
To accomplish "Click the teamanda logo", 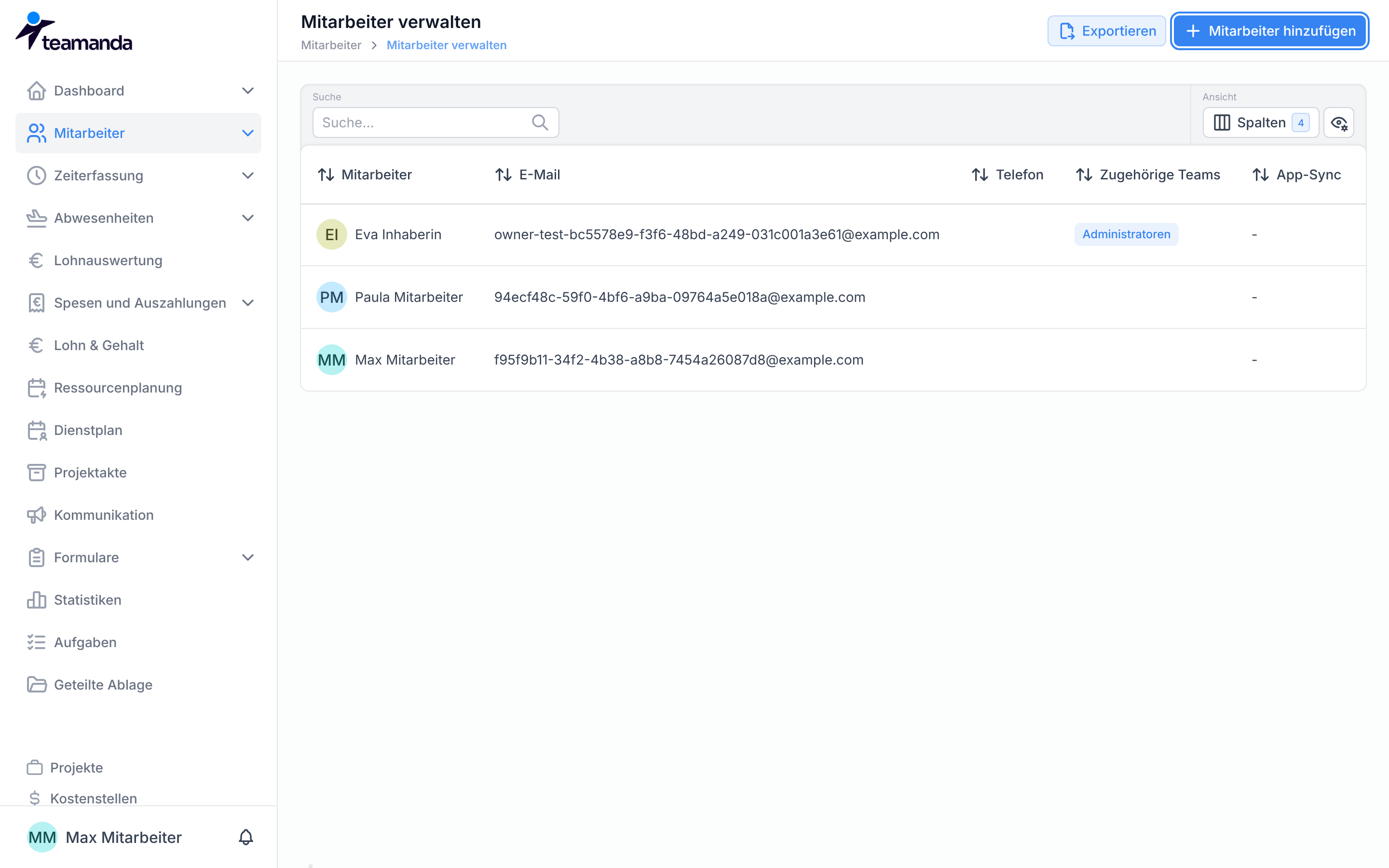I will [x=73, y=31].
